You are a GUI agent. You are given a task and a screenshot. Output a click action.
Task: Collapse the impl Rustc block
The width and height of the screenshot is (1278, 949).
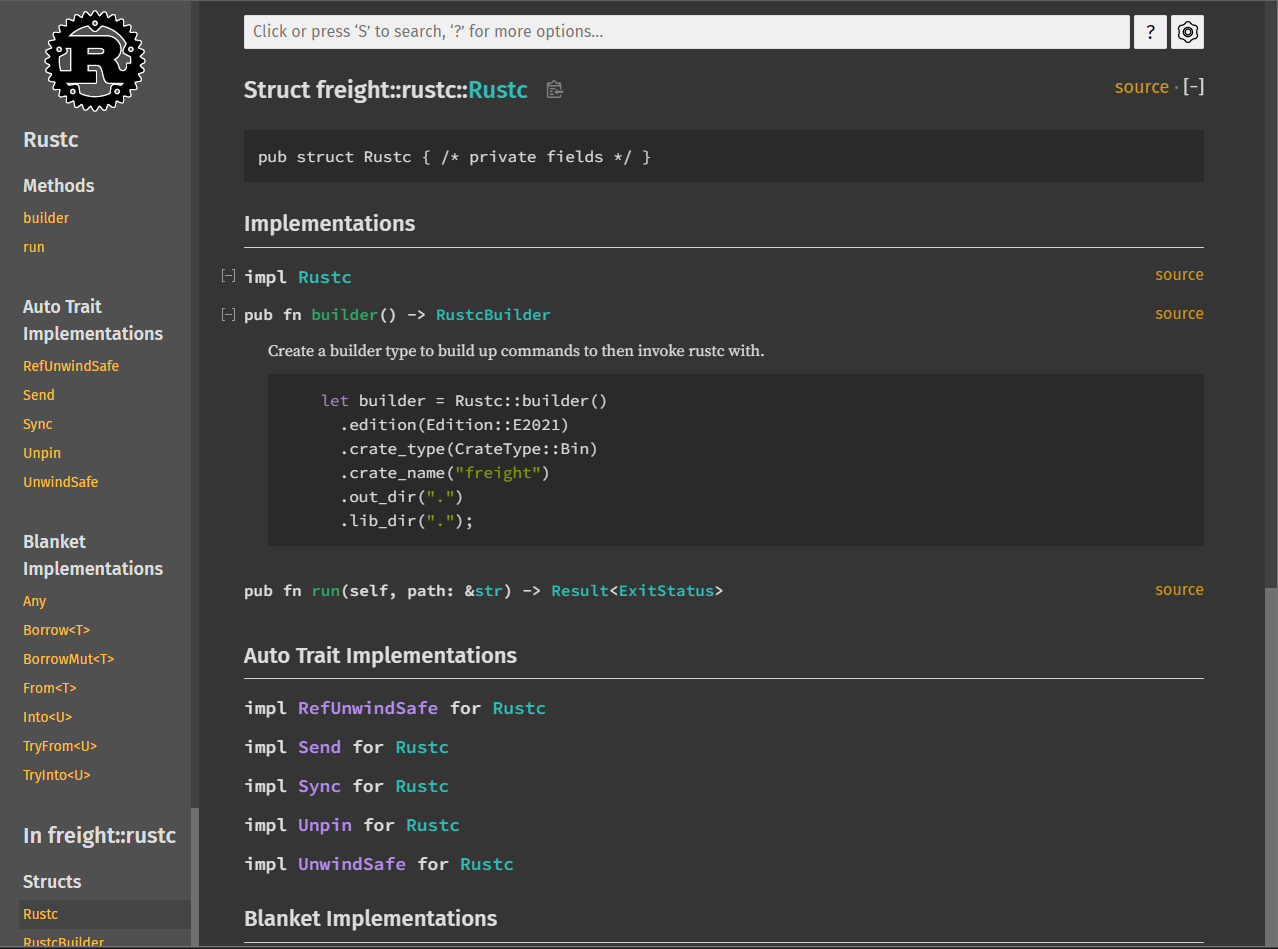tap(228, 275)
